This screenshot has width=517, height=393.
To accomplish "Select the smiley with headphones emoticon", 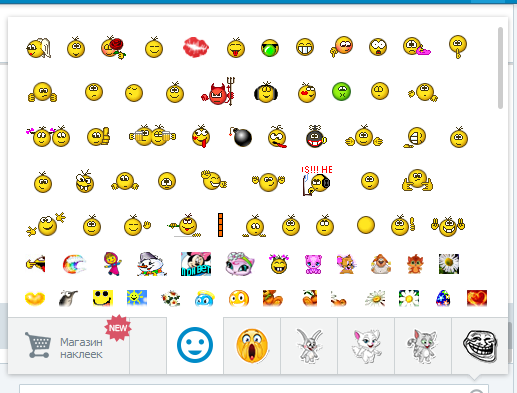I will (x=266, y=92).
